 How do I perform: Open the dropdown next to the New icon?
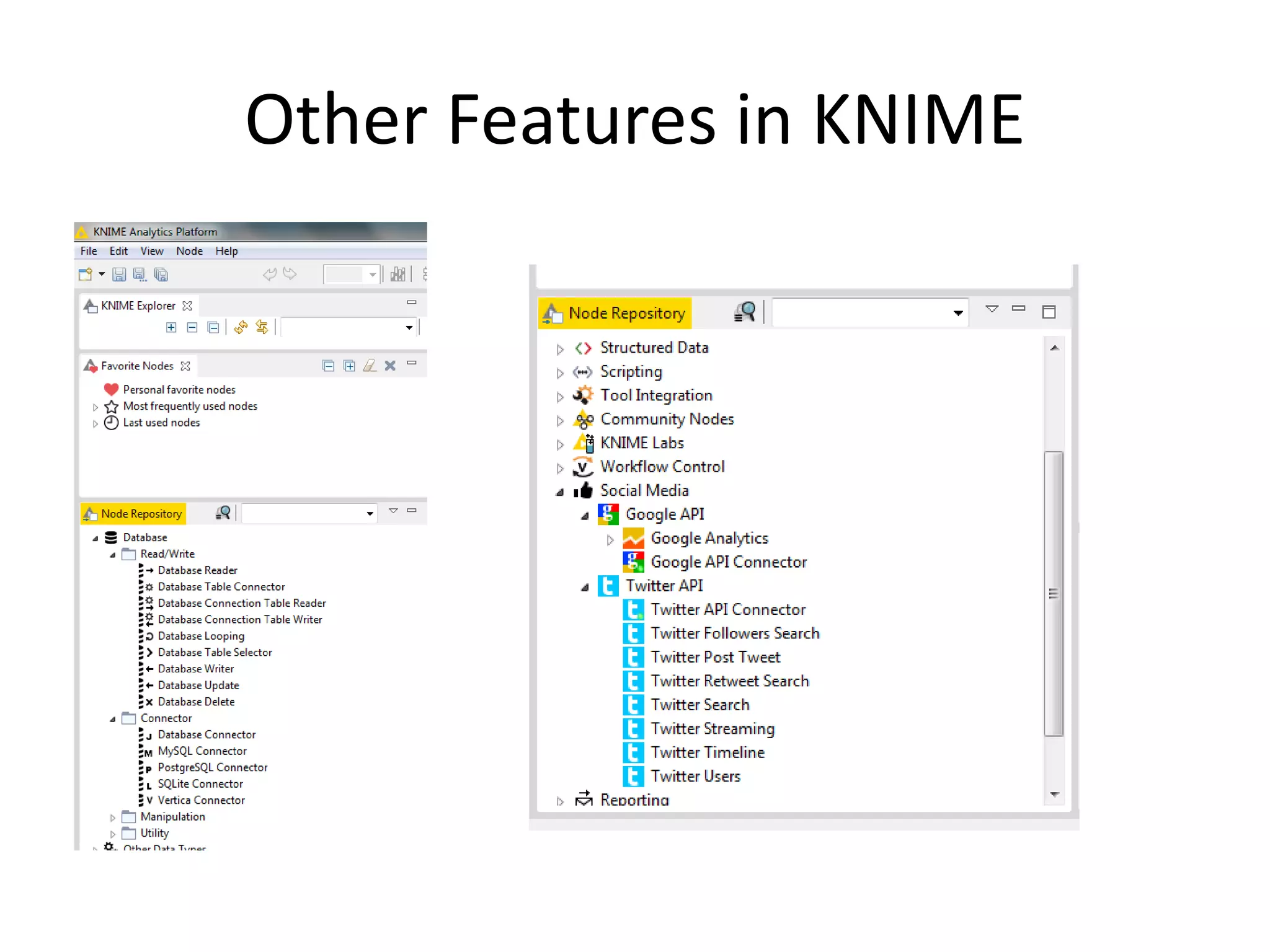point(102,274)
